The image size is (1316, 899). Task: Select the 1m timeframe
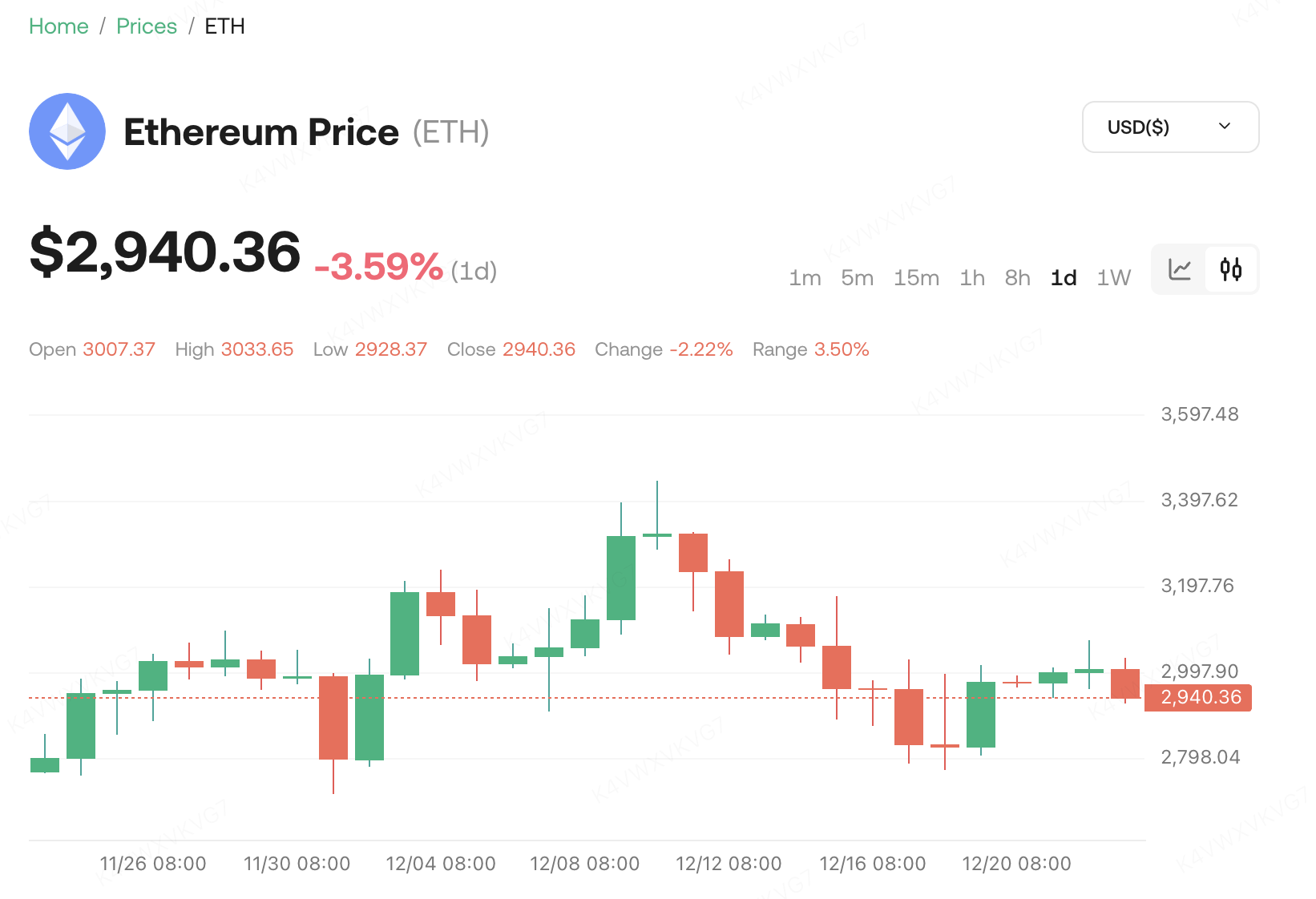point(805,278)
